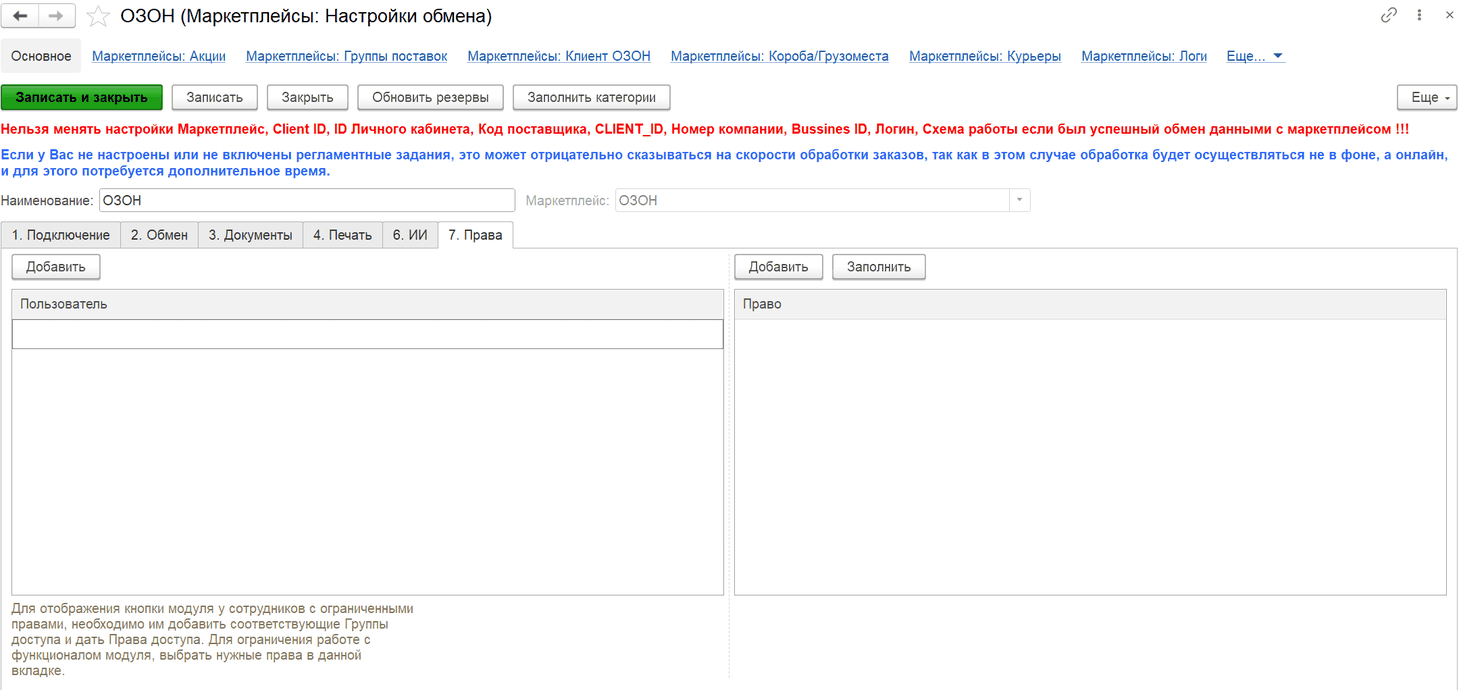Expand the Маркетплейс dropdown arrow
Viewport: 1461px width, 690px height.
click(1019, 200)
